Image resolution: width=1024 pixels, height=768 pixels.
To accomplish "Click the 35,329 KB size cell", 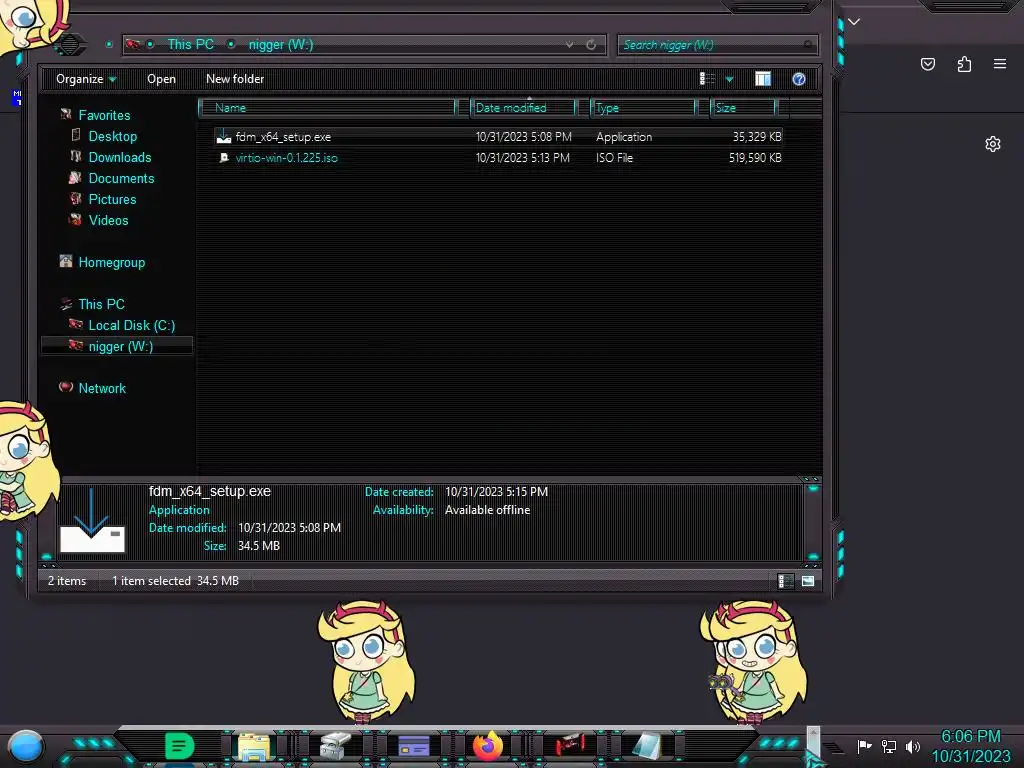I will pos(757,136).
